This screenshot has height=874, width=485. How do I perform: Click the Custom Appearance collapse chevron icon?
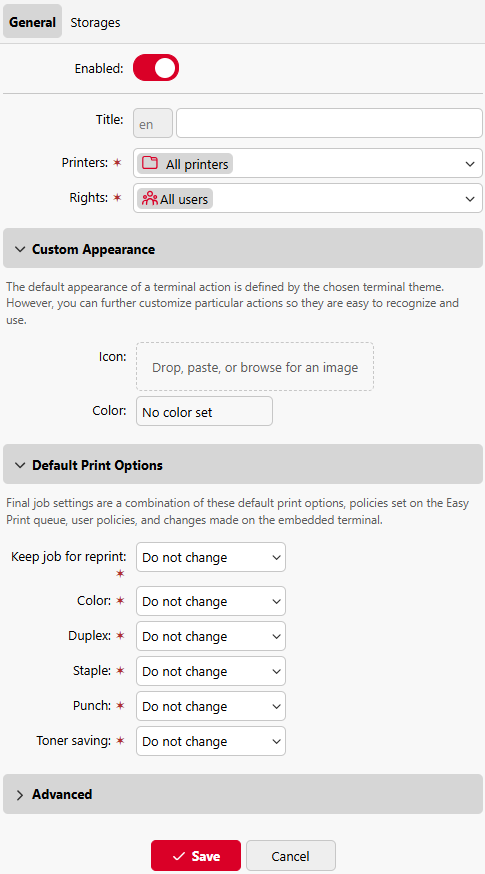point(20,249)
